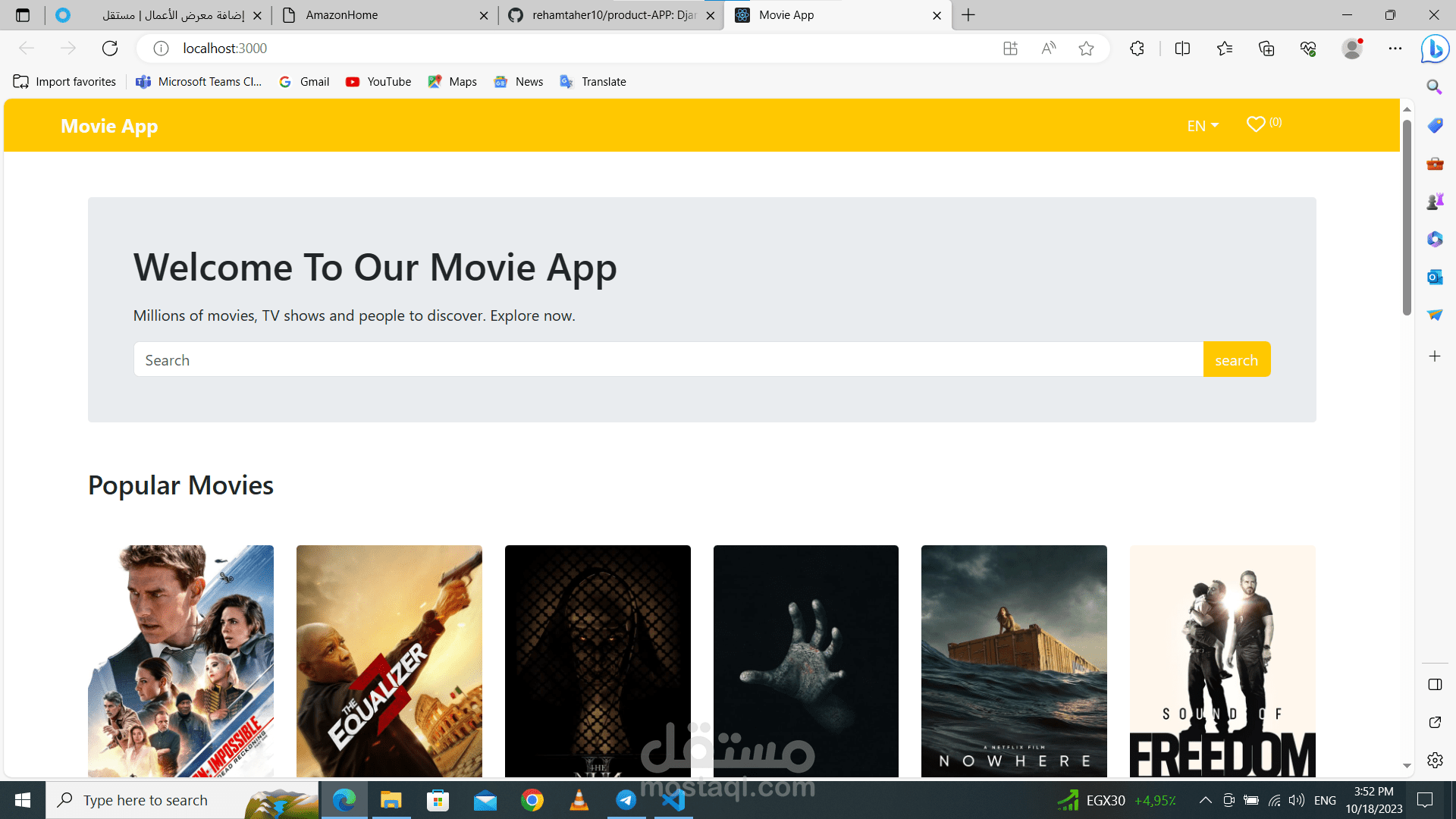Open Settings and more menu
This screenshot has width=1456, height=819.
coord(1395,49)
